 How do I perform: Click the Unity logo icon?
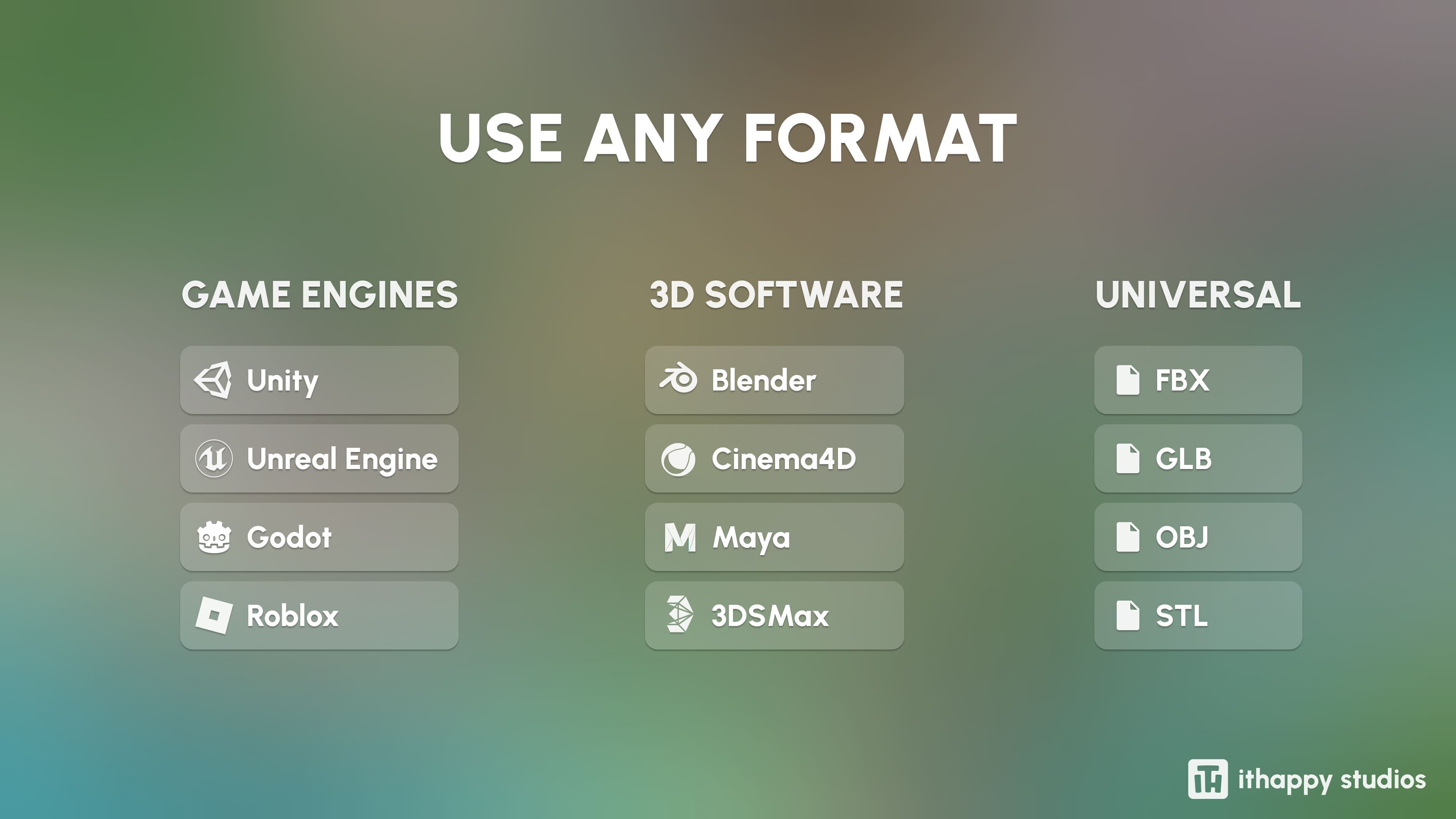tap(213, 380)
